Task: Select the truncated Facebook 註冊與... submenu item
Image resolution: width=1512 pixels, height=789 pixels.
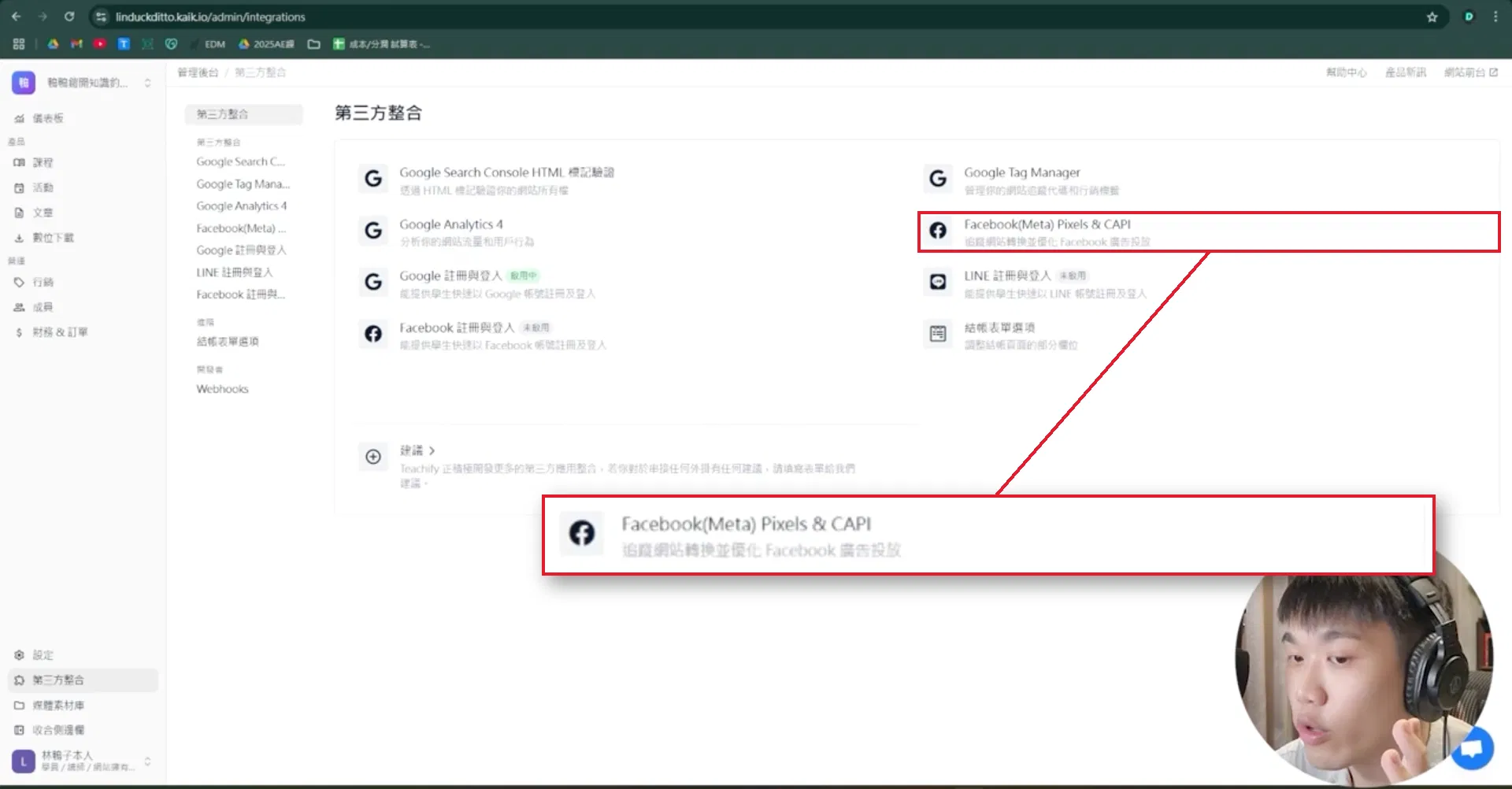Action: pos(241,294)
